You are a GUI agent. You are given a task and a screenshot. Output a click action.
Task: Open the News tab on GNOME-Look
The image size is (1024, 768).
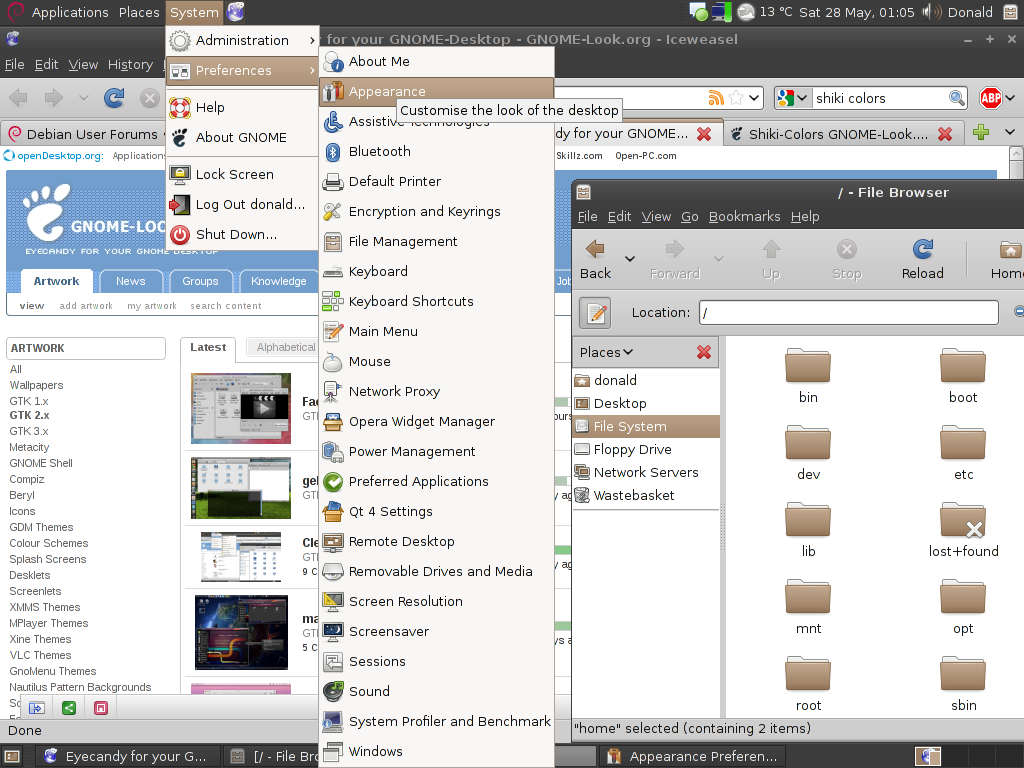click(131, 281)
